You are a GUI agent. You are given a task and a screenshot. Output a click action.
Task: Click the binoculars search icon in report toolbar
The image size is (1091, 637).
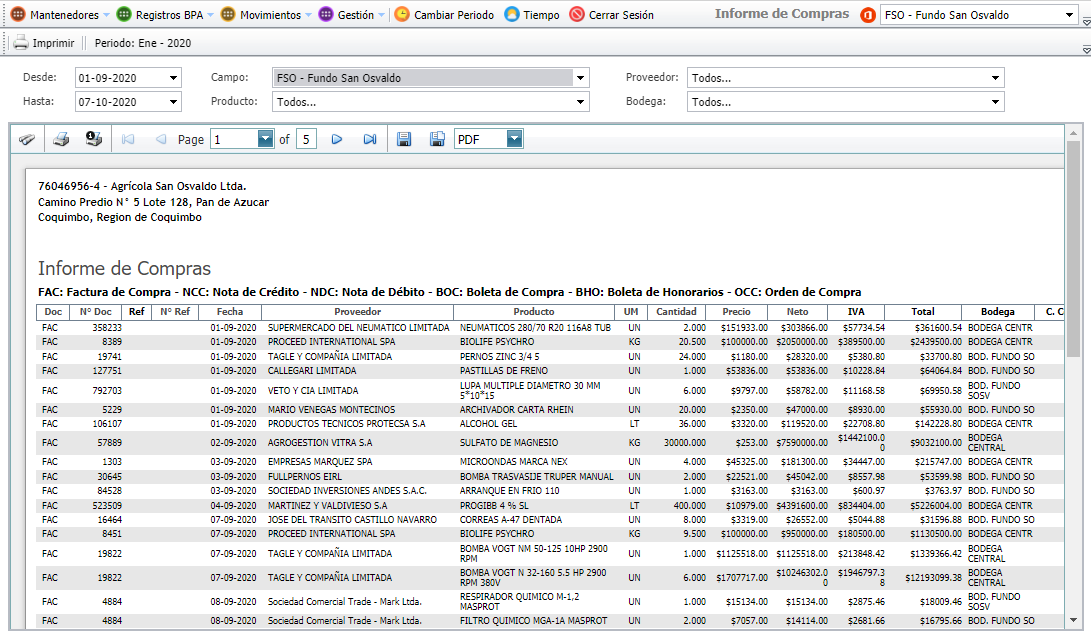click(x=27, y=139)
